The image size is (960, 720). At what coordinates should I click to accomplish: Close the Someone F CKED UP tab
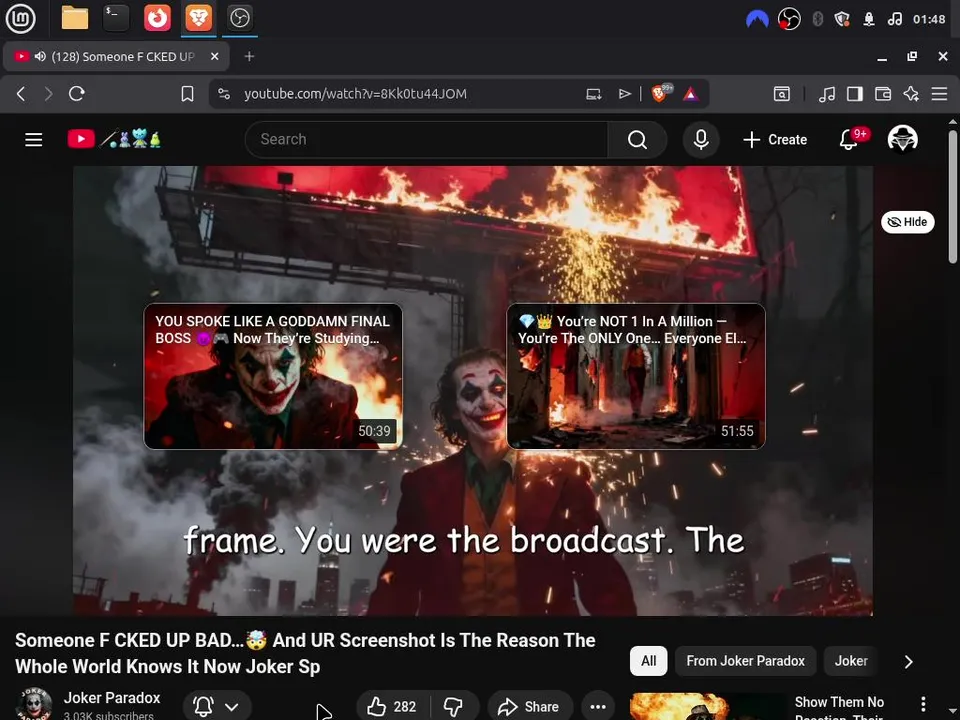pos(214,56)
